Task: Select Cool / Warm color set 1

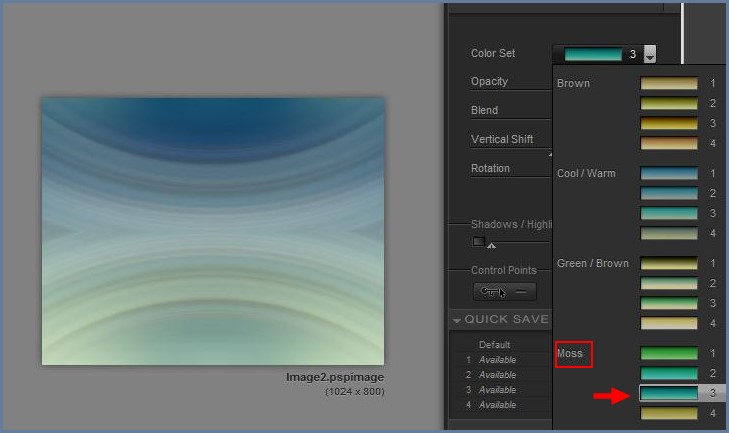Action: [x=669, y=174]
